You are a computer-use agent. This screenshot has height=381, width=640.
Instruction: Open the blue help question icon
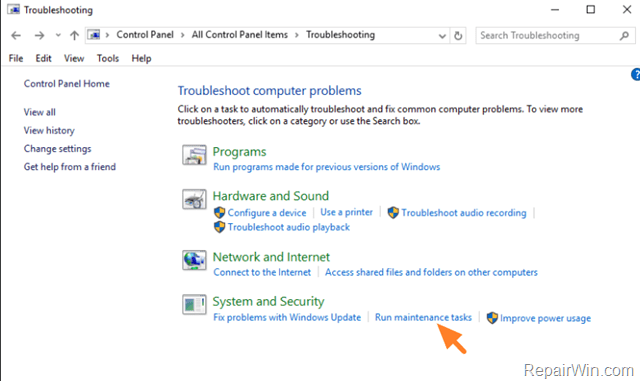click(x=636, y=74)
